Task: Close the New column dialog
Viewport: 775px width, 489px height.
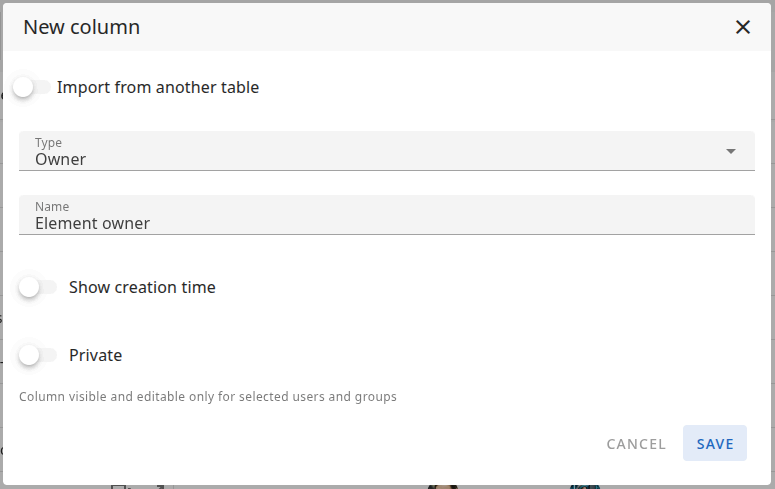Action: [743, 27]
